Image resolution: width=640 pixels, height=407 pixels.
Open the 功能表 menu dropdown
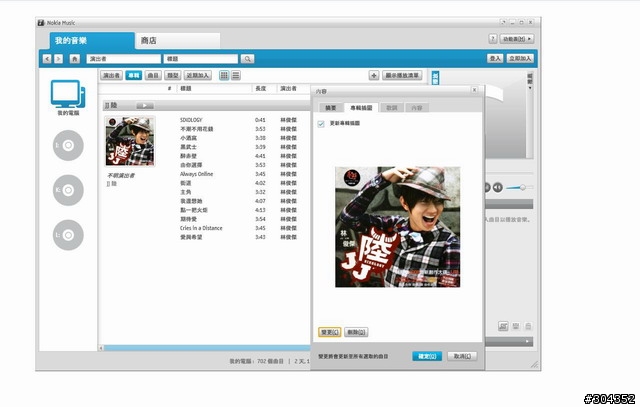tap(517, 39)
